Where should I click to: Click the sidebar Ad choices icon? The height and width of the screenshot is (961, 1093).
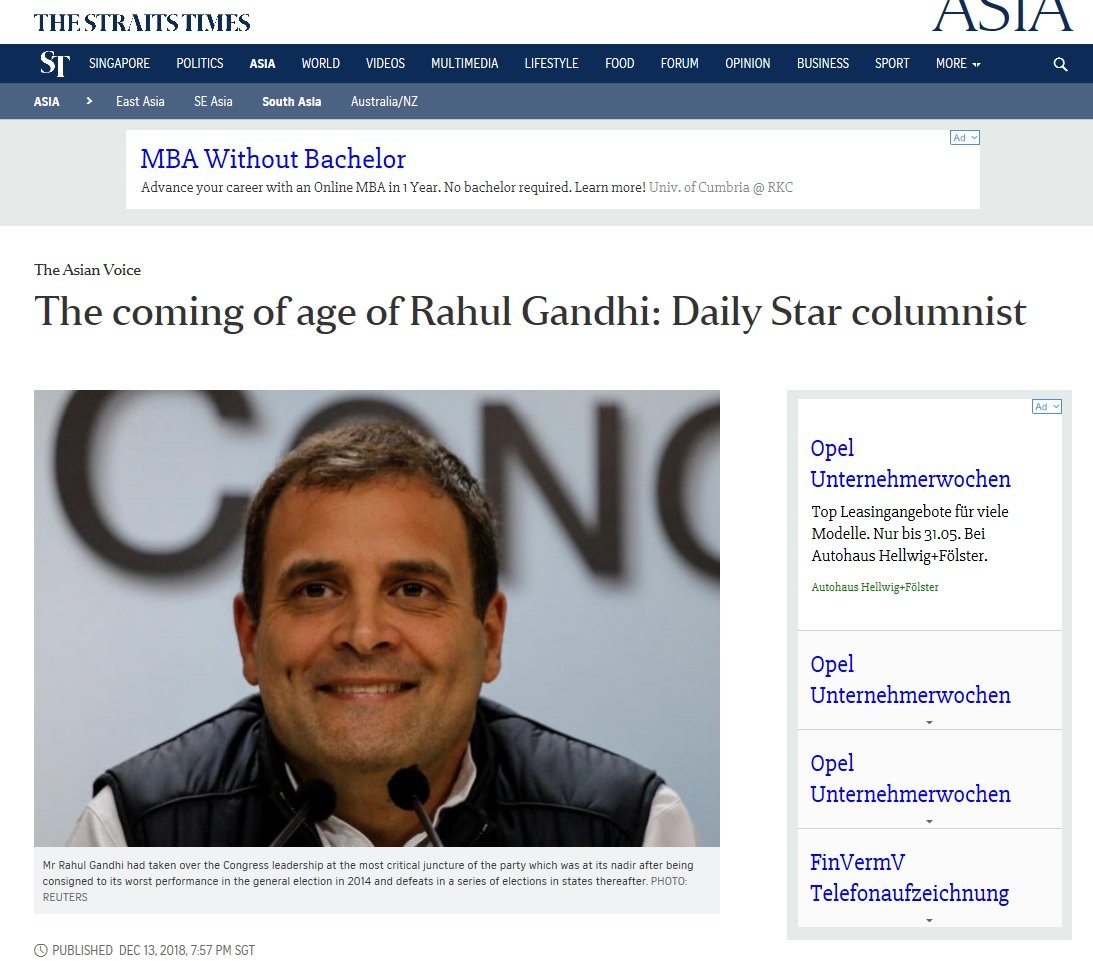coord(1046,406)
